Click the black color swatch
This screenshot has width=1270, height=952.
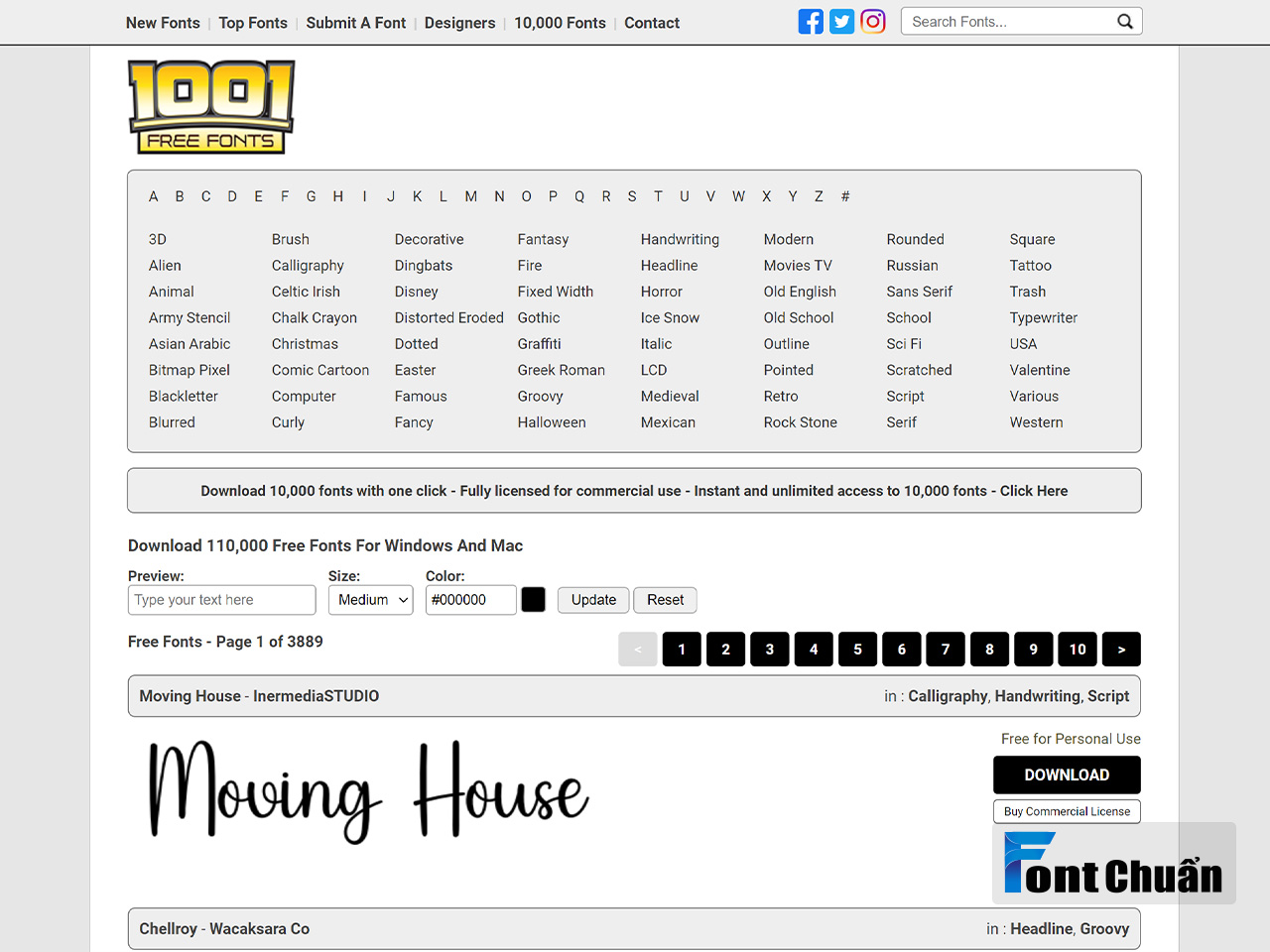point(534,600)
